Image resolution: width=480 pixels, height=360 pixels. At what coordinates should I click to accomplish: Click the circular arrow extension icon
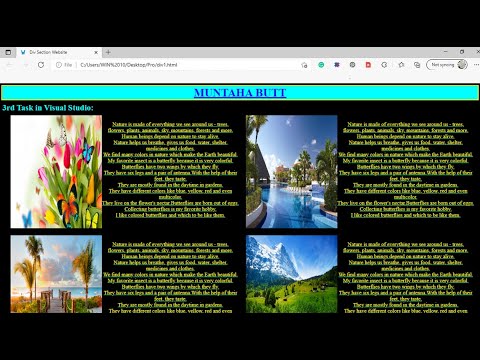pos(384,65)
